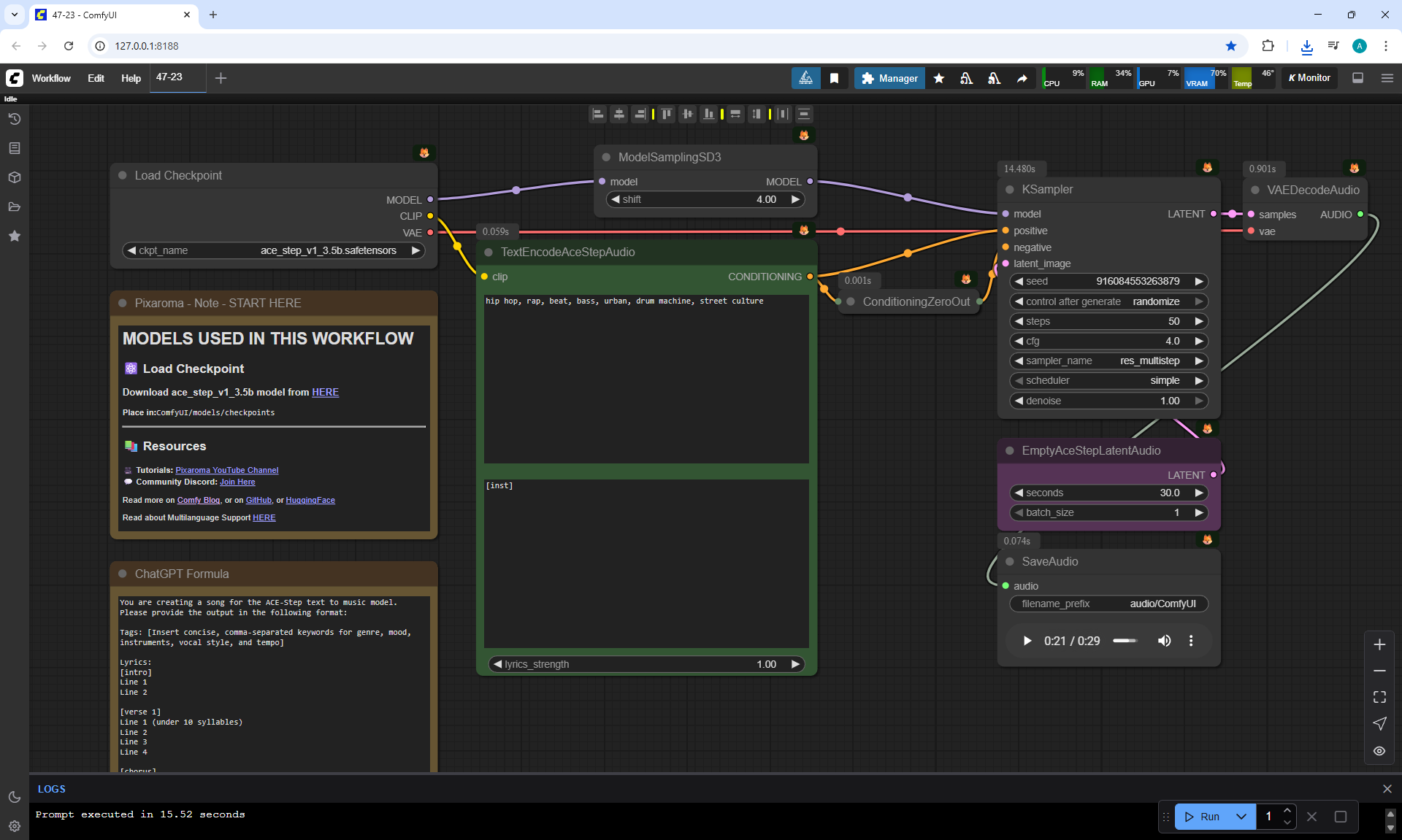Open the ckpt_name checkpoint selector
The height and width of the screenshot is (840, 1402).
click(274, 250)
